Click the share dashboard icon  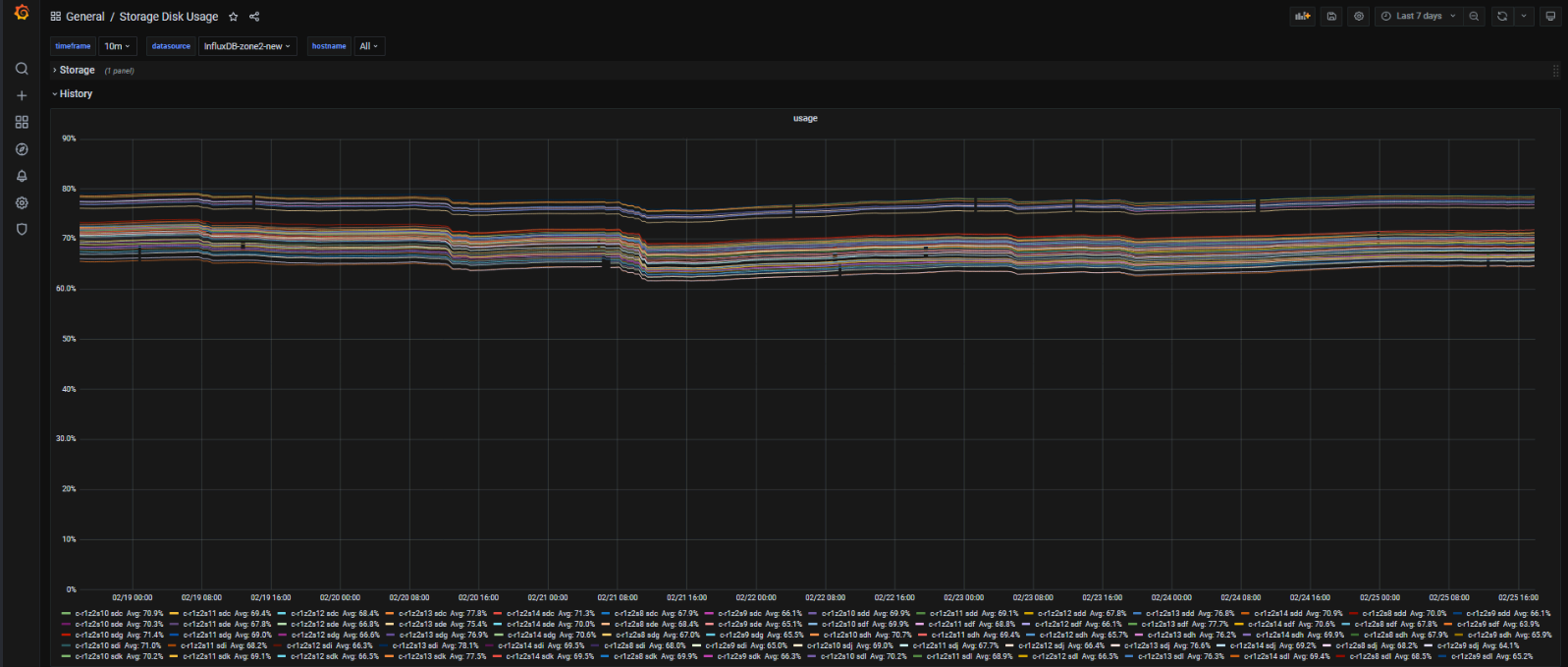click(254, 17)
